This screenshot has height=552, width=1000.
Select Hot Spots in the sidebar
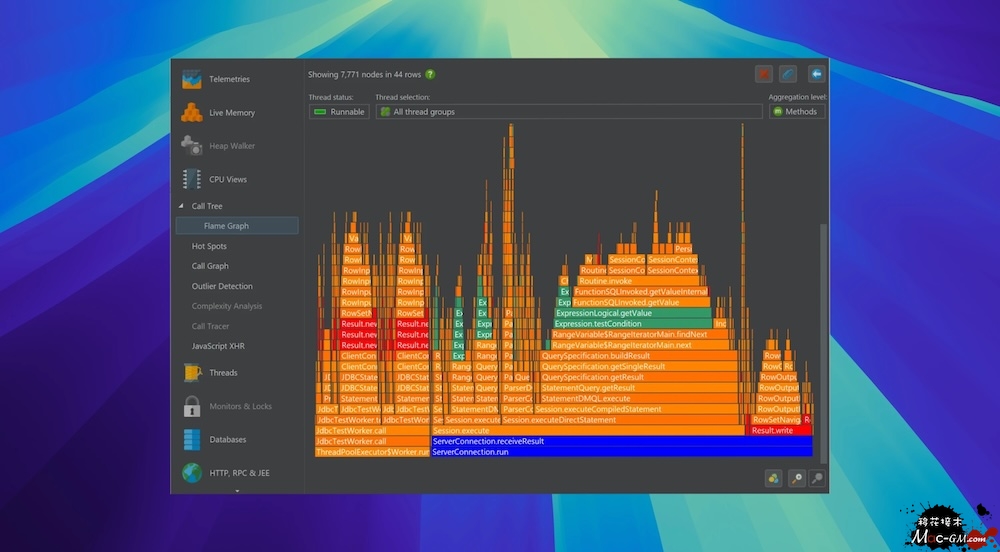(209, 246)
